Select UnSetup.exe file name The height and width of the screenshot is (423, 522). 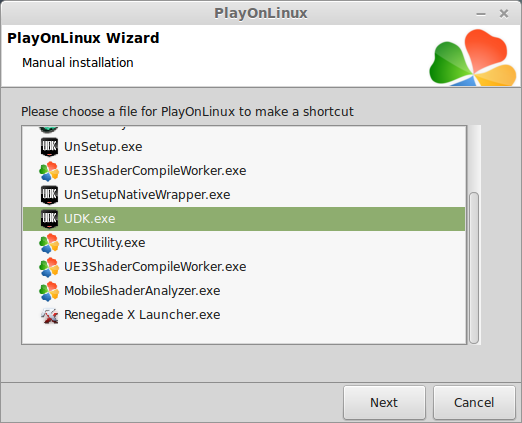103,147
